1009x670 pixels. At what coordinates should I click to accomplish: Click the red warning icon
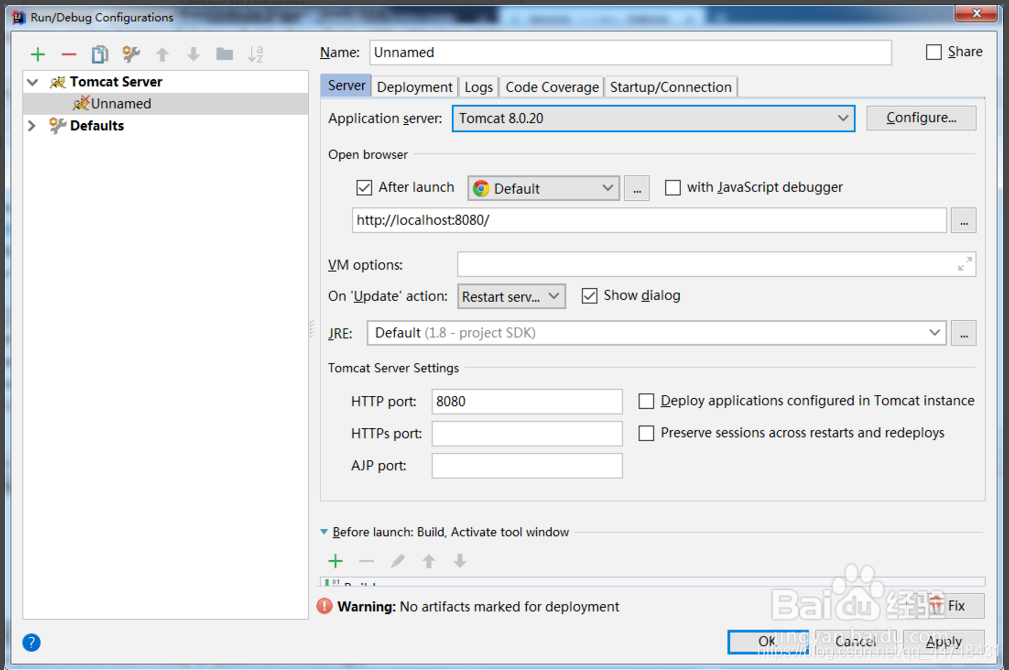(x=325, y=606)
